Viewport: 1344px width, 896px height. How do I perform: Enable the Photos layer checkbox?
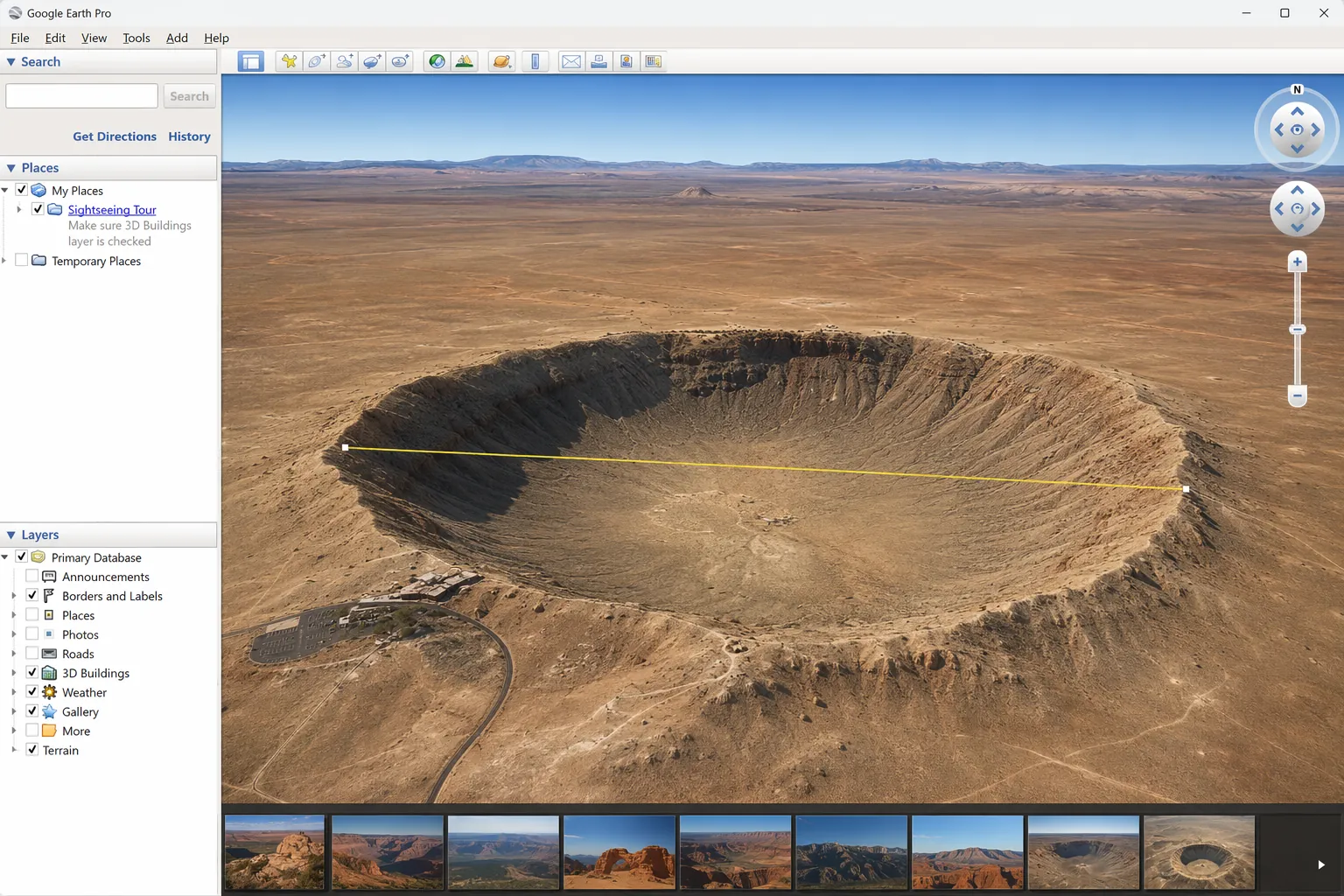[x=32, y=633]
